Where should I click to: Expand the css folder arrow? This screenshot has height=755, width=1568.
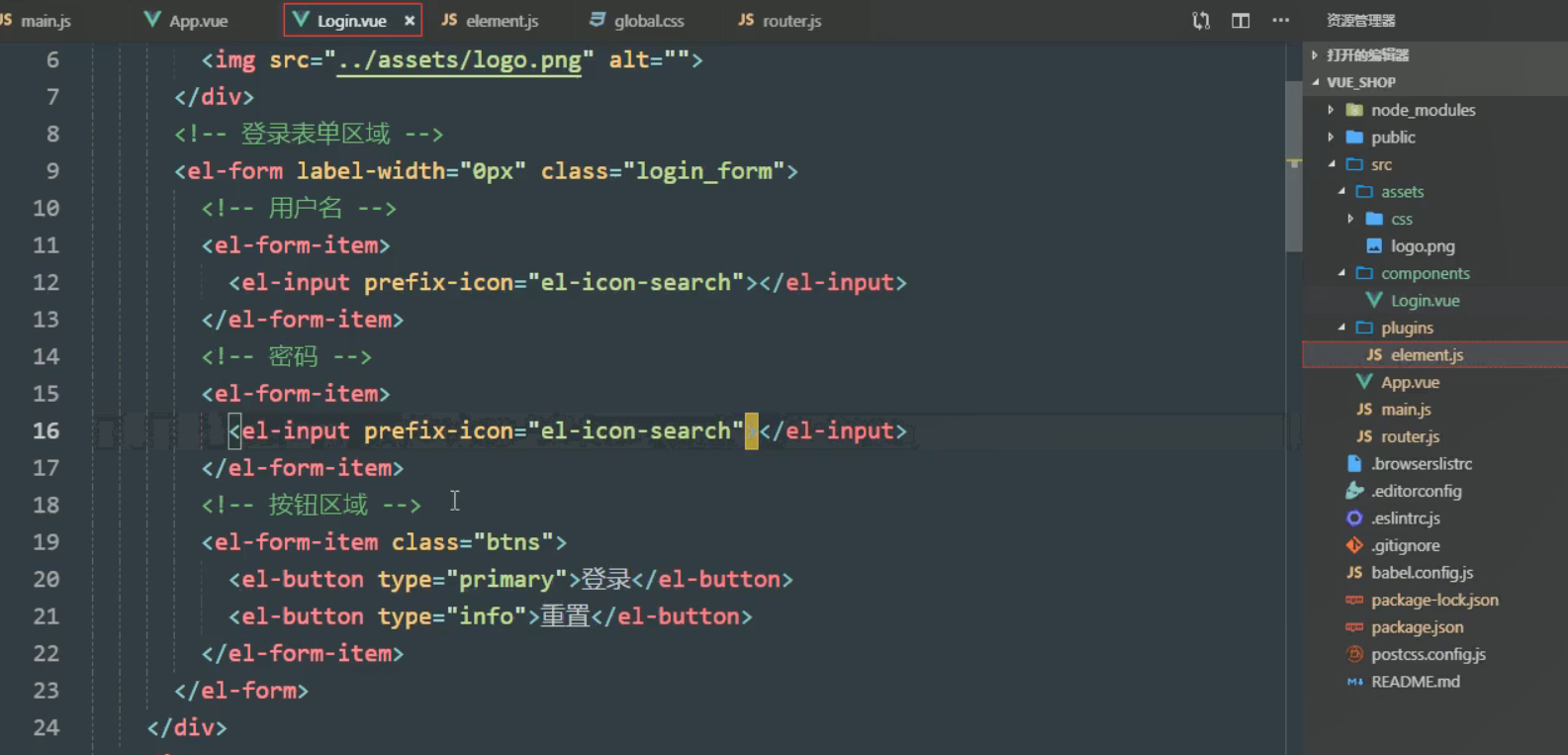coord(1350,219)
